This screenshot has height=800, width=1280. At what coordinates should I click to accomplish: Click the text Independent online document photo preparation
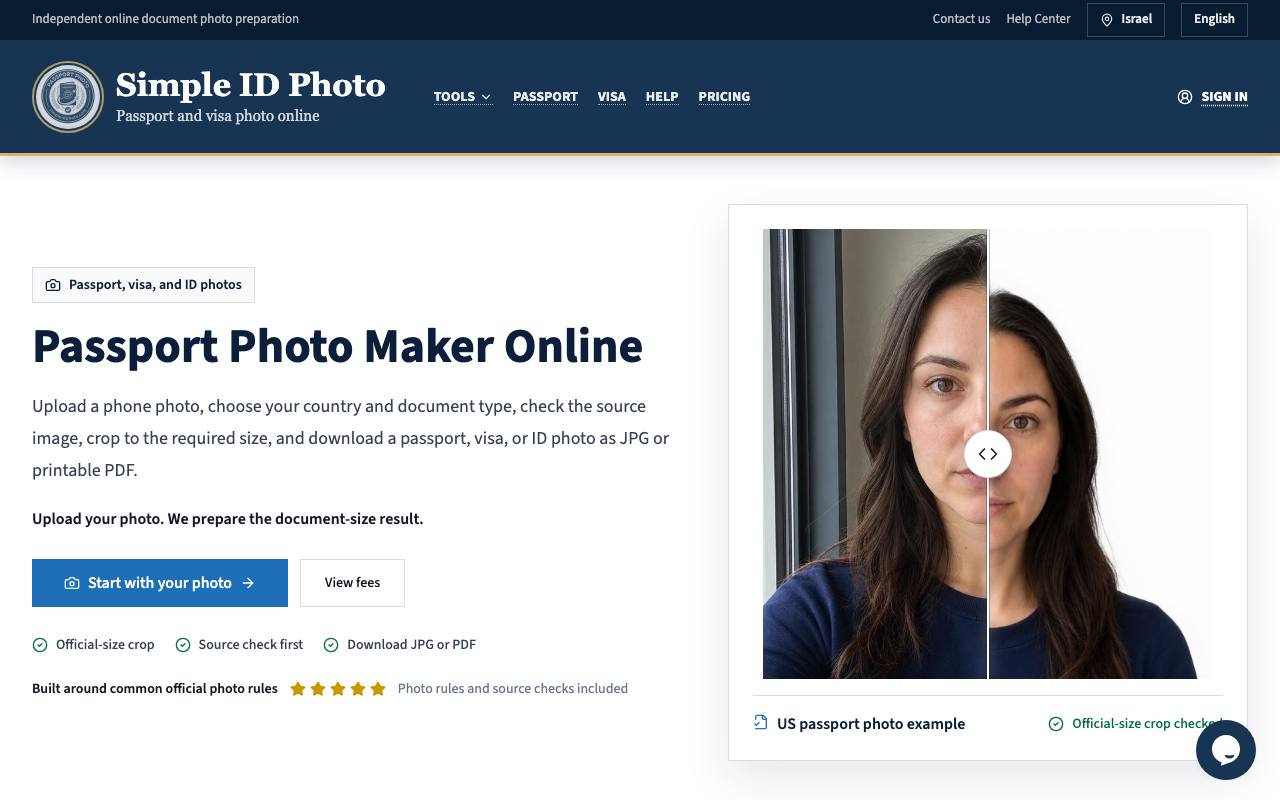pyautogui.click(x=165, y=19)
